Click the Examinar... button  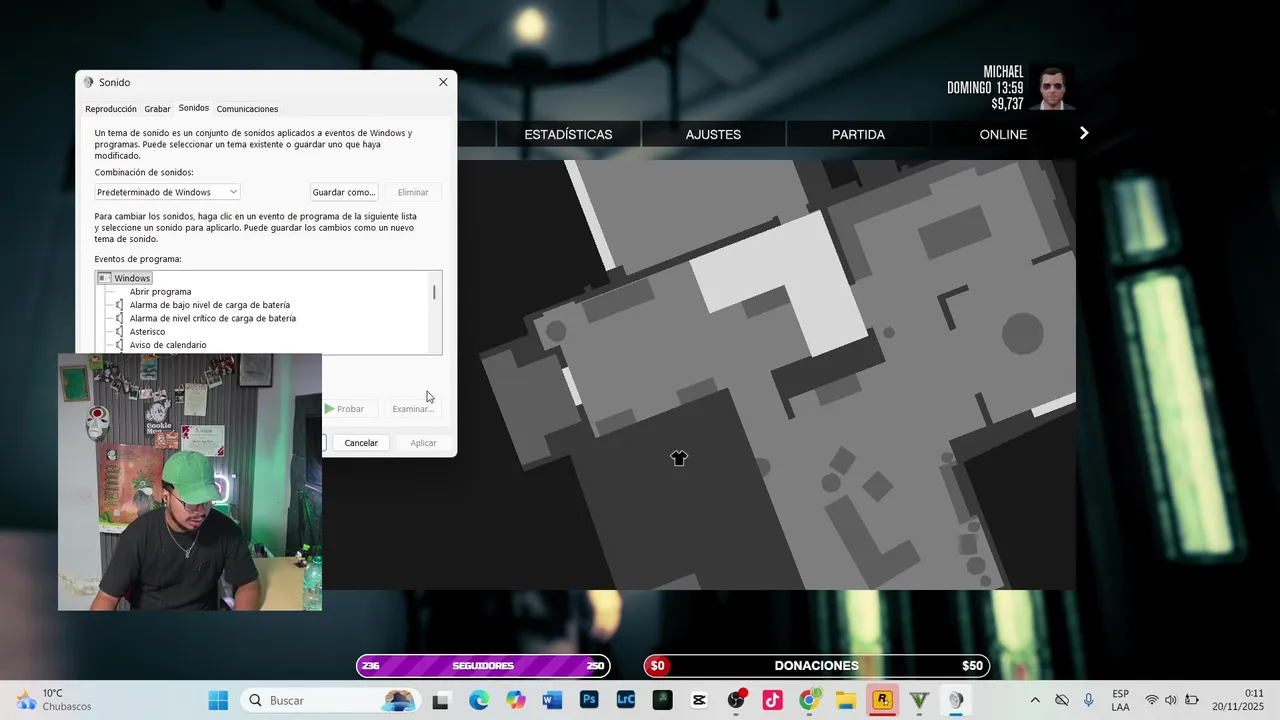pos(413,409)
